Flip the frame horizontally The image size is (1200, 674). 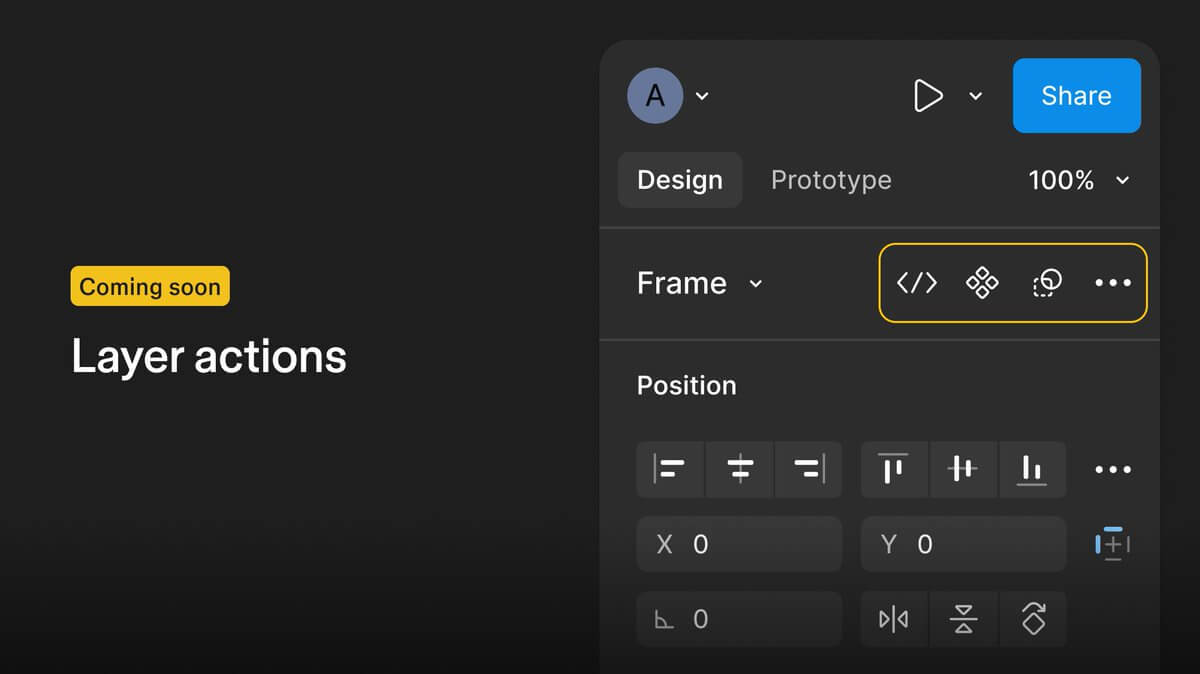tap(894, 619)
